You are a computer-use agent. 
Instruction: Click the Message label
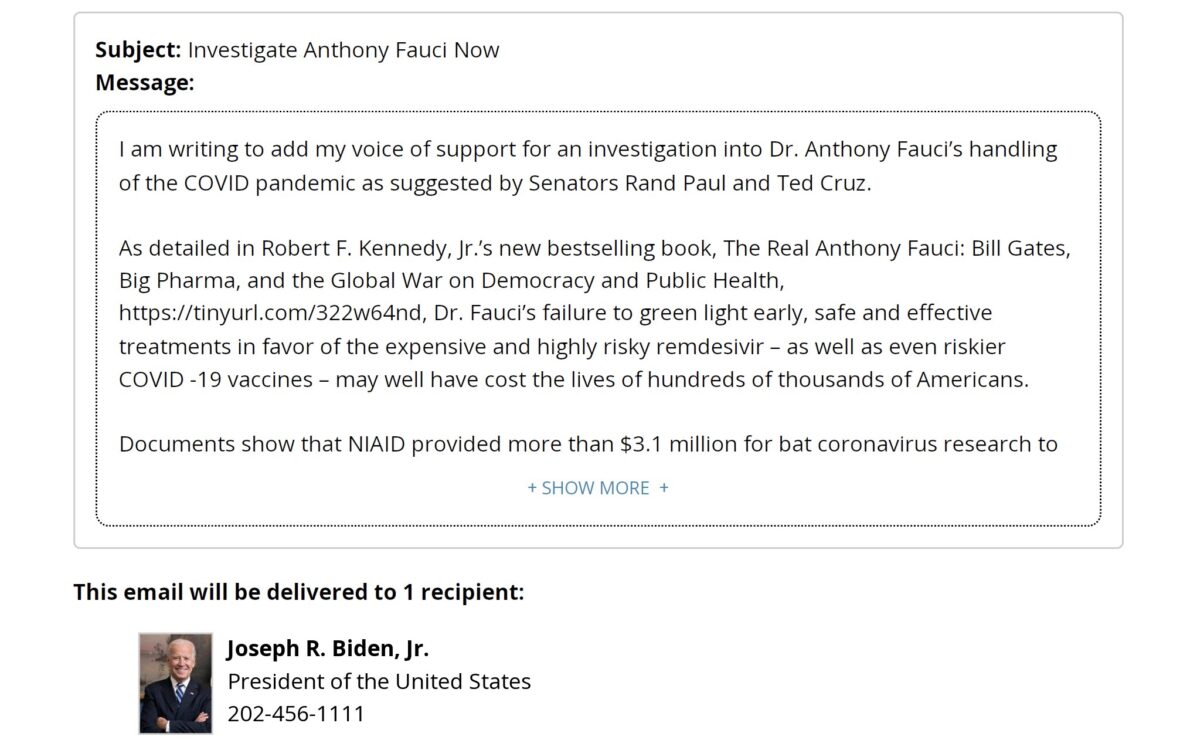pyautogui.click(x=144, y=83)
